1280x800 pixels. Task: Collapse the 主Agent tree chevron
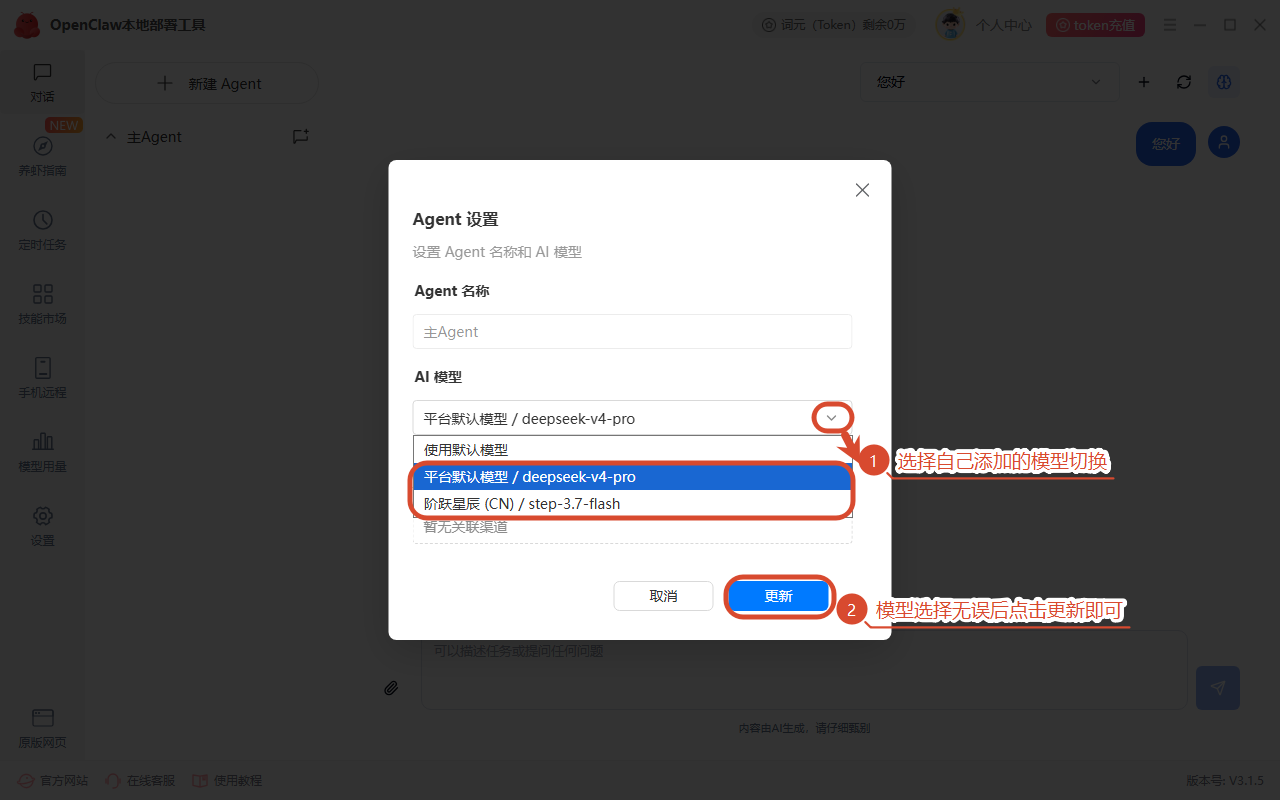click(x=111, y=137)
